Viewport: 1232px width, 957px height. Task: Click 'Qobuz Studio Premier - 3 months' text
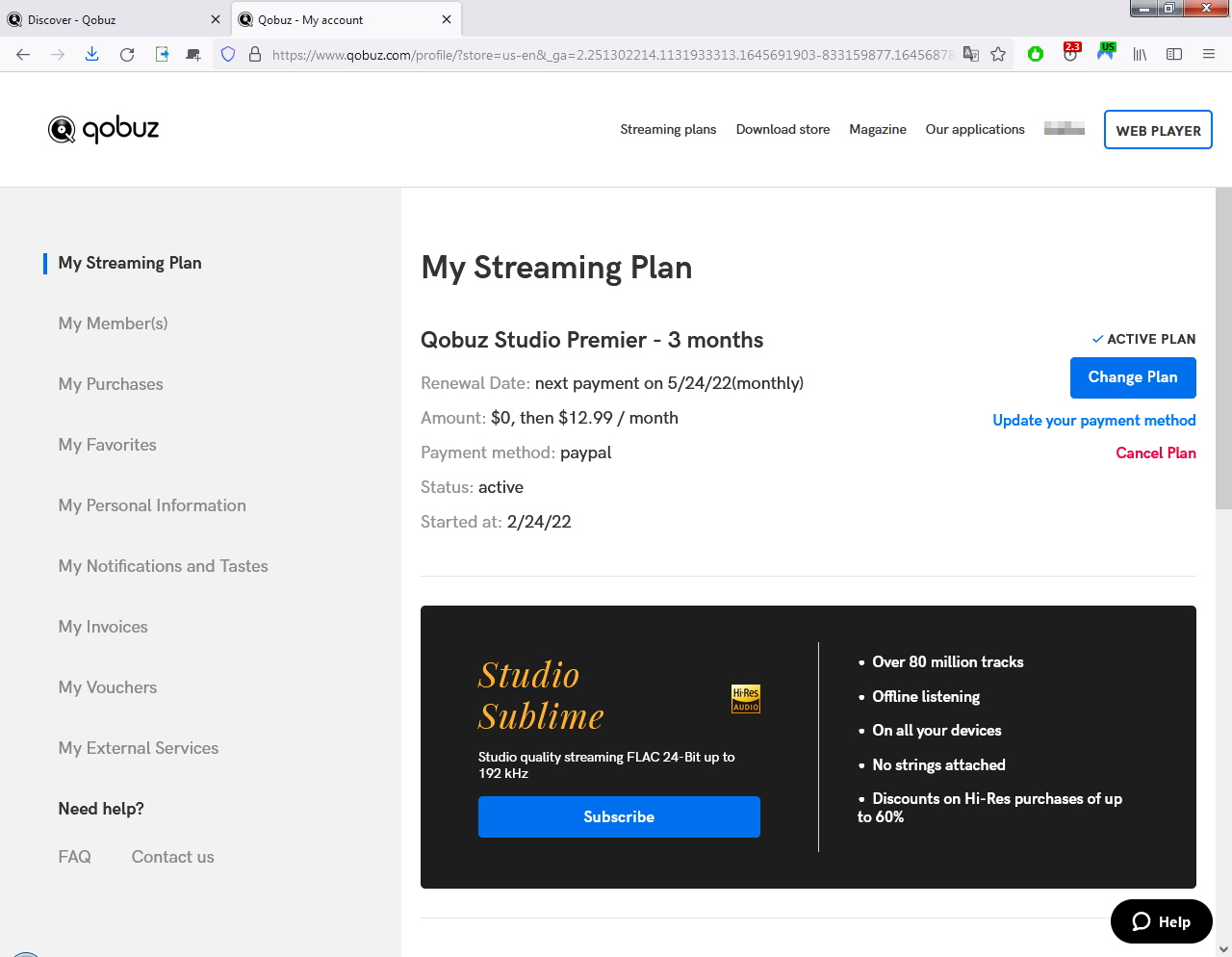point(592,340)
